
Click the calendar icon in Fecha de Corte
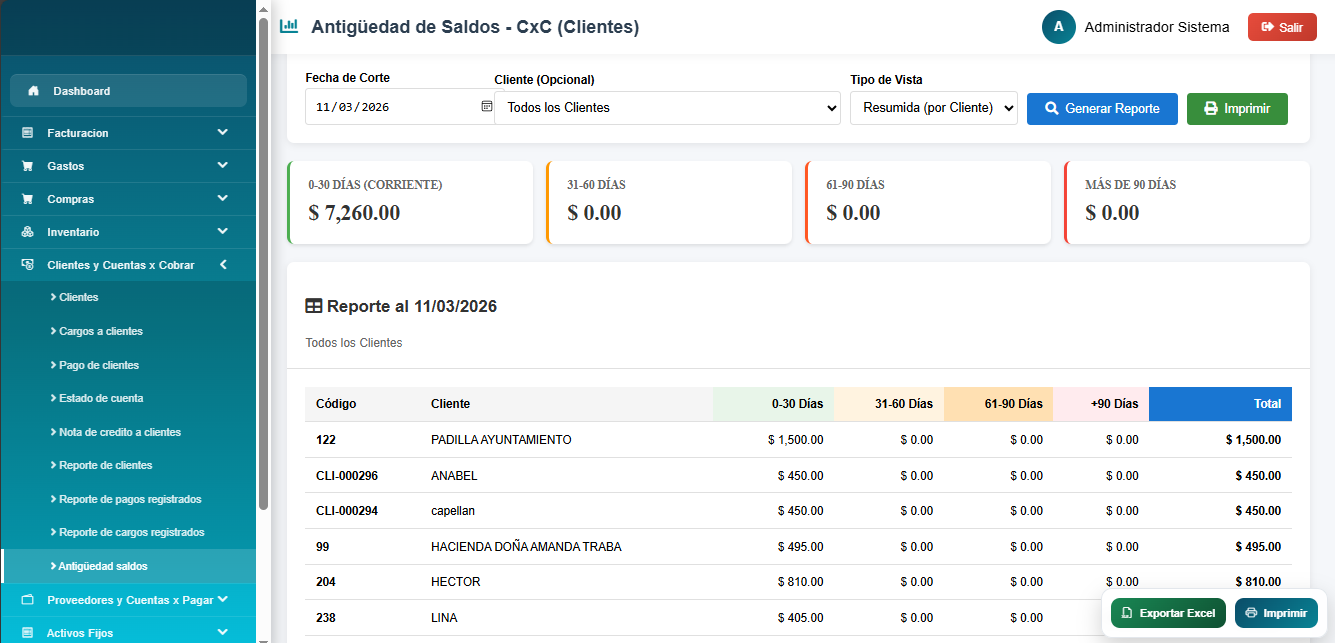pos(487,106)
